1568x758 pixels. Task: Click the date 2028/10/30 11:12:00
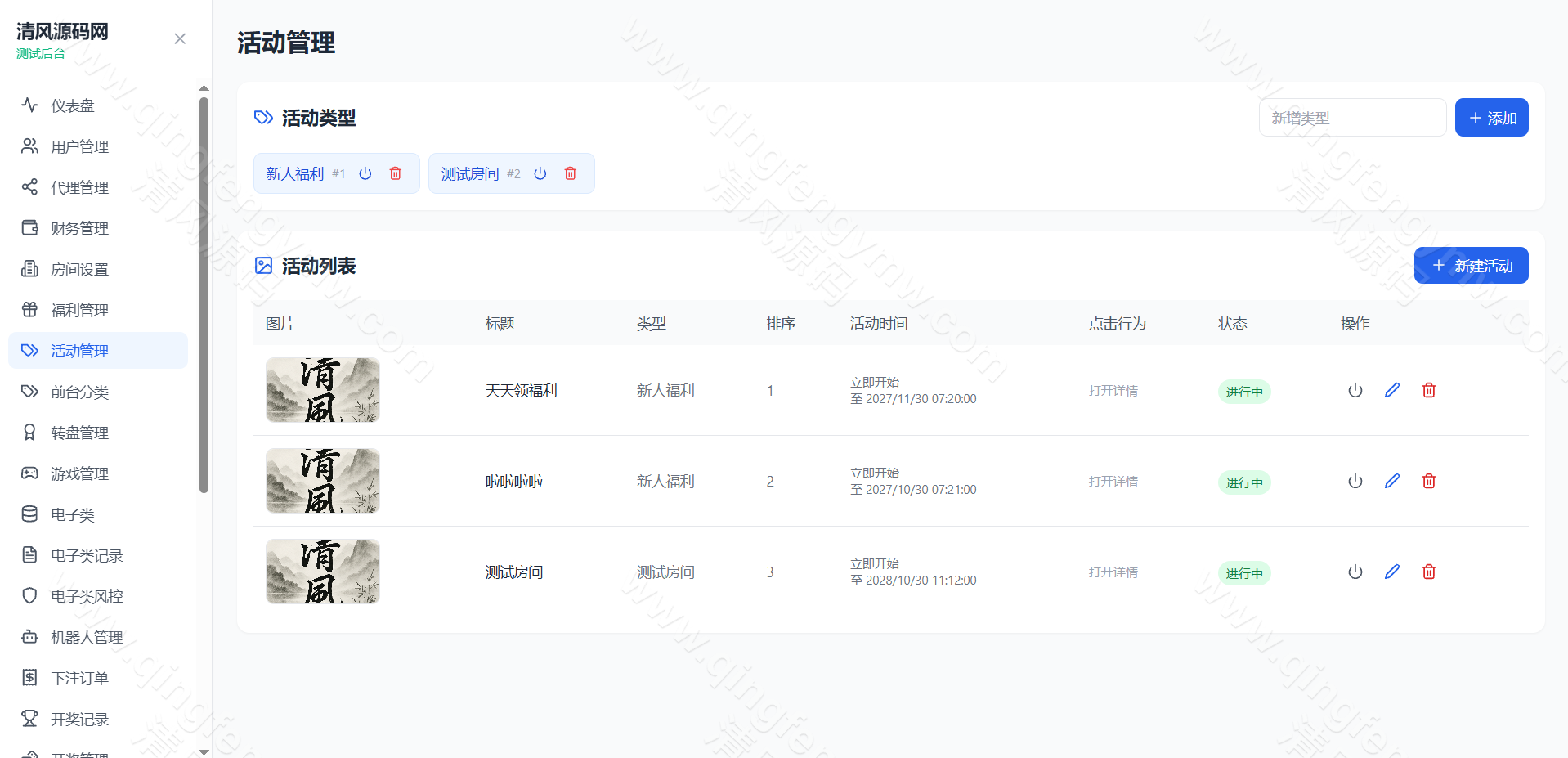pos(921,580)
